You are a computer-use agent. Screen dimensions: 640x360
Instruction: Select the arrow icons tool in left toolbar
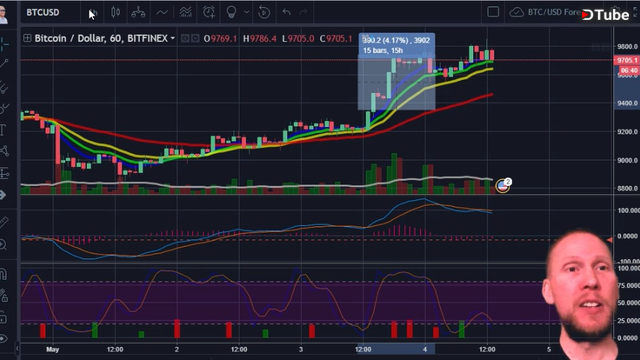tap(3, 195)
